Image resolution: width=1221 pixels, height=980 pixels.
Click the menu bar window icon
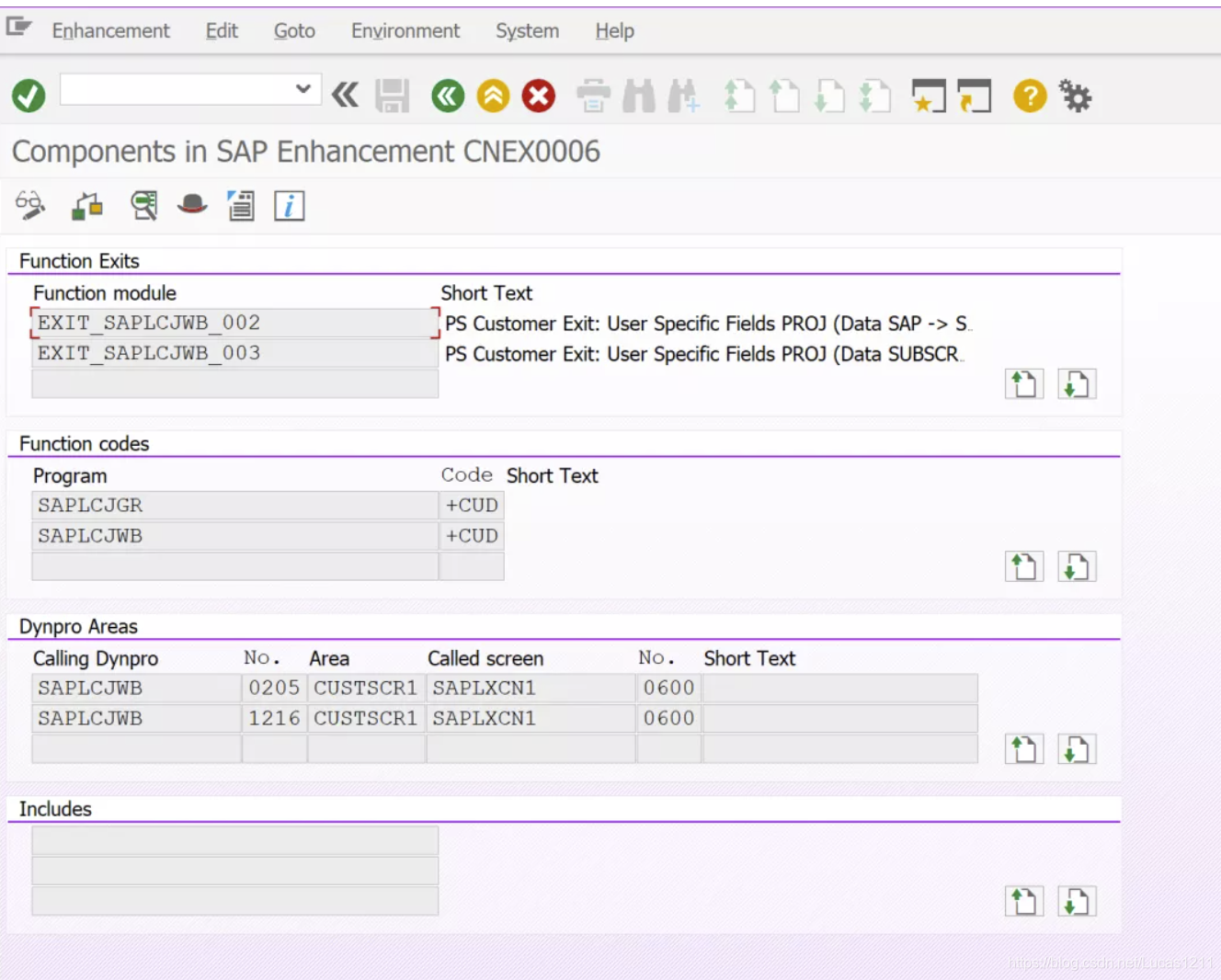(19, 27)
